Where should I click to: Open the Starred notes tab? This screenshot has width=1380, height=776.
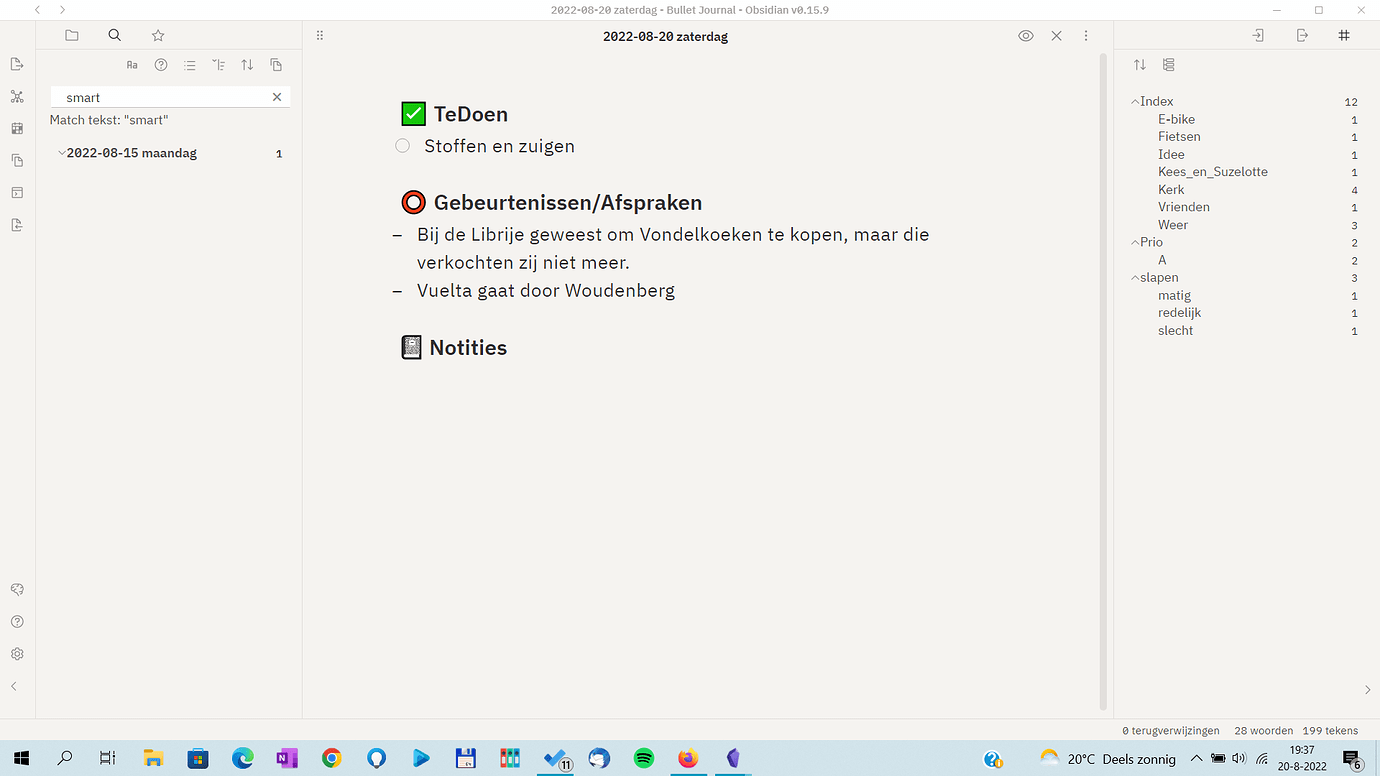click(157, 35)
